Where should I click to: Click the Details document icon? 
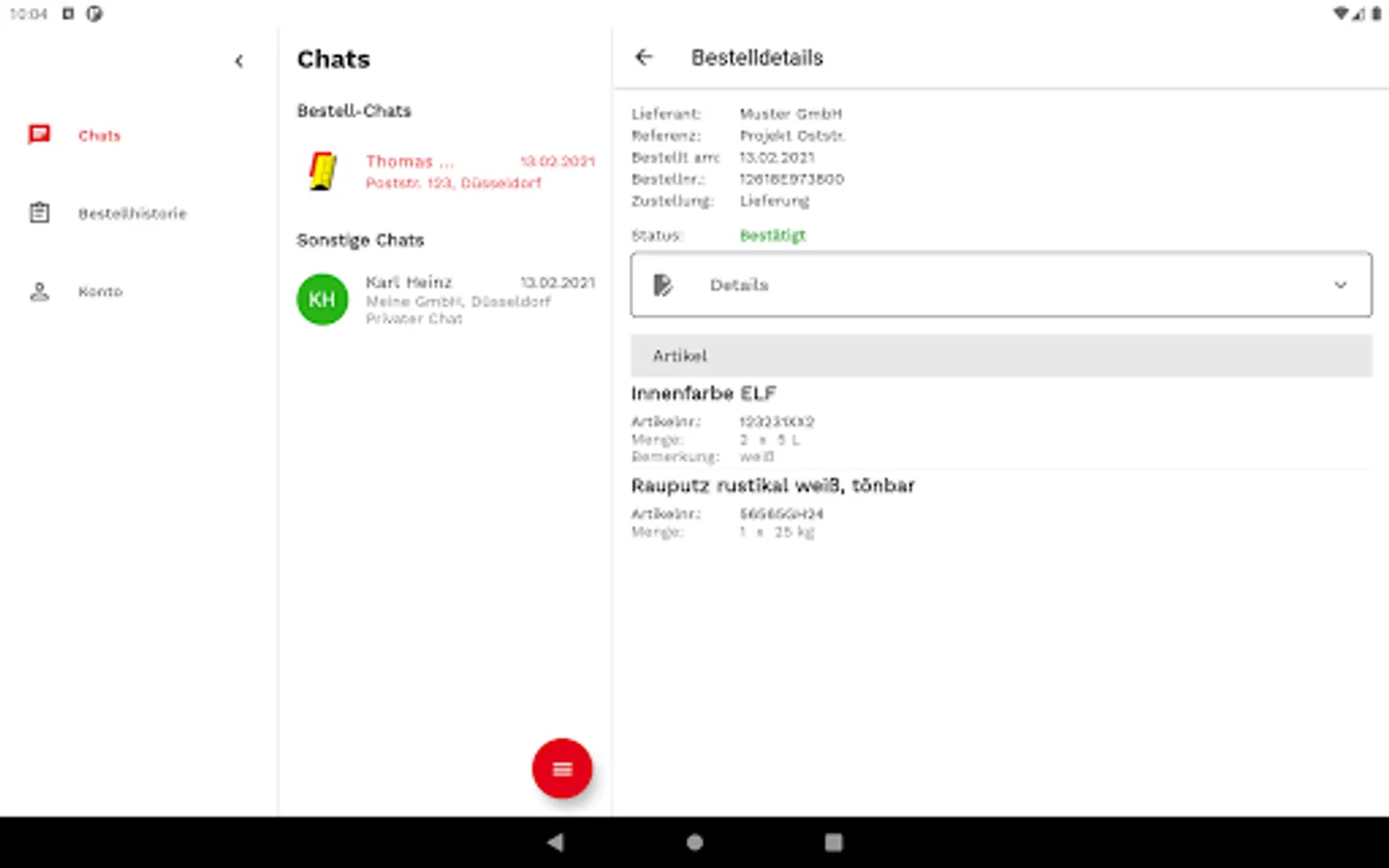[663, 285]
